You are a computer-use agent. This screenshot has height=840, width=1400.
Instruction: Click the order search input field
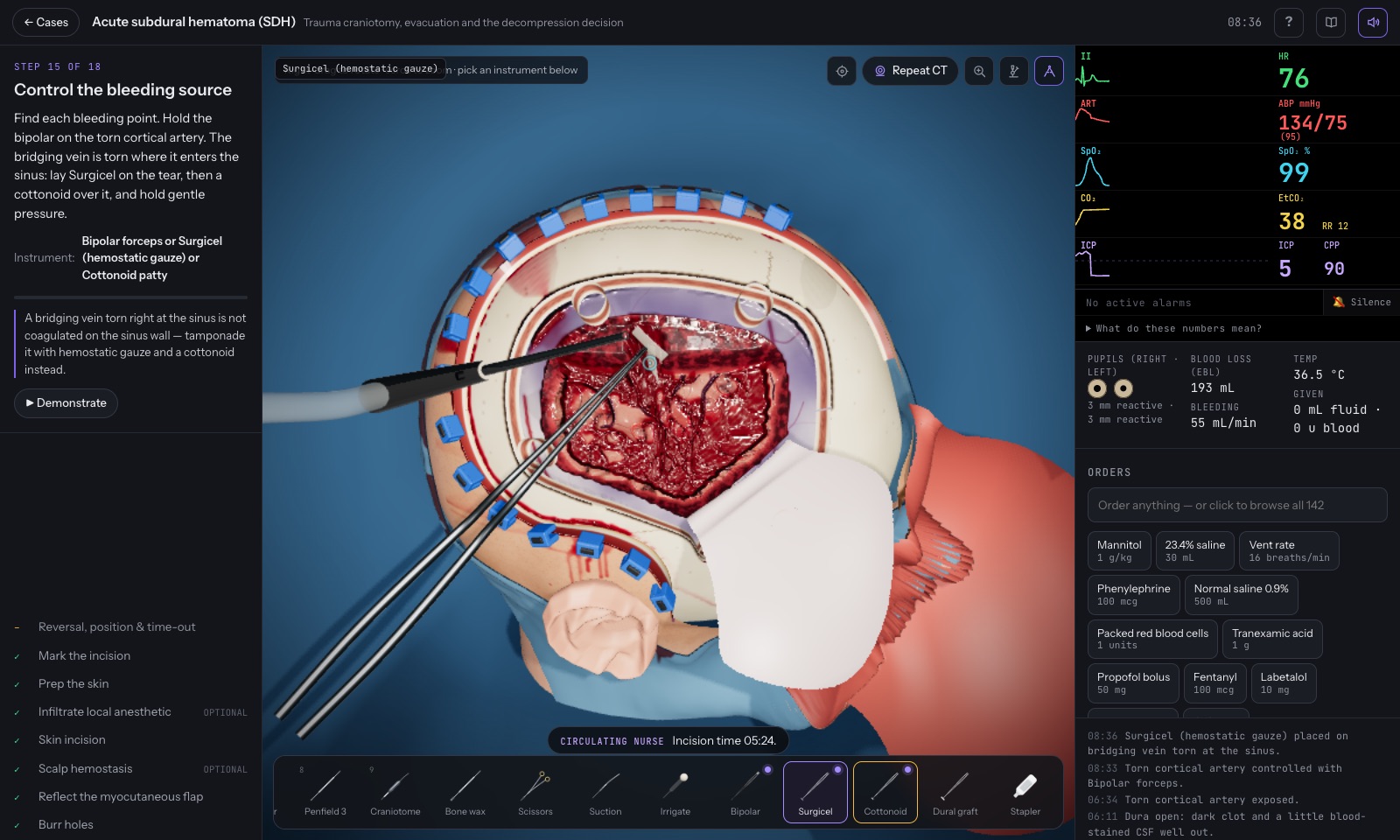[x=1237, y=505]
